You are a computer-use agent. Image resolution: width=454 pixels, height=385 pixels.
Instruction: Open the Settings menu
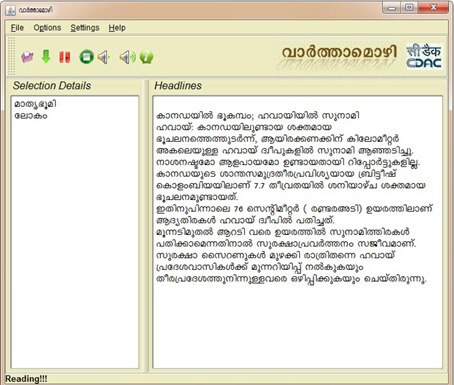85,28
